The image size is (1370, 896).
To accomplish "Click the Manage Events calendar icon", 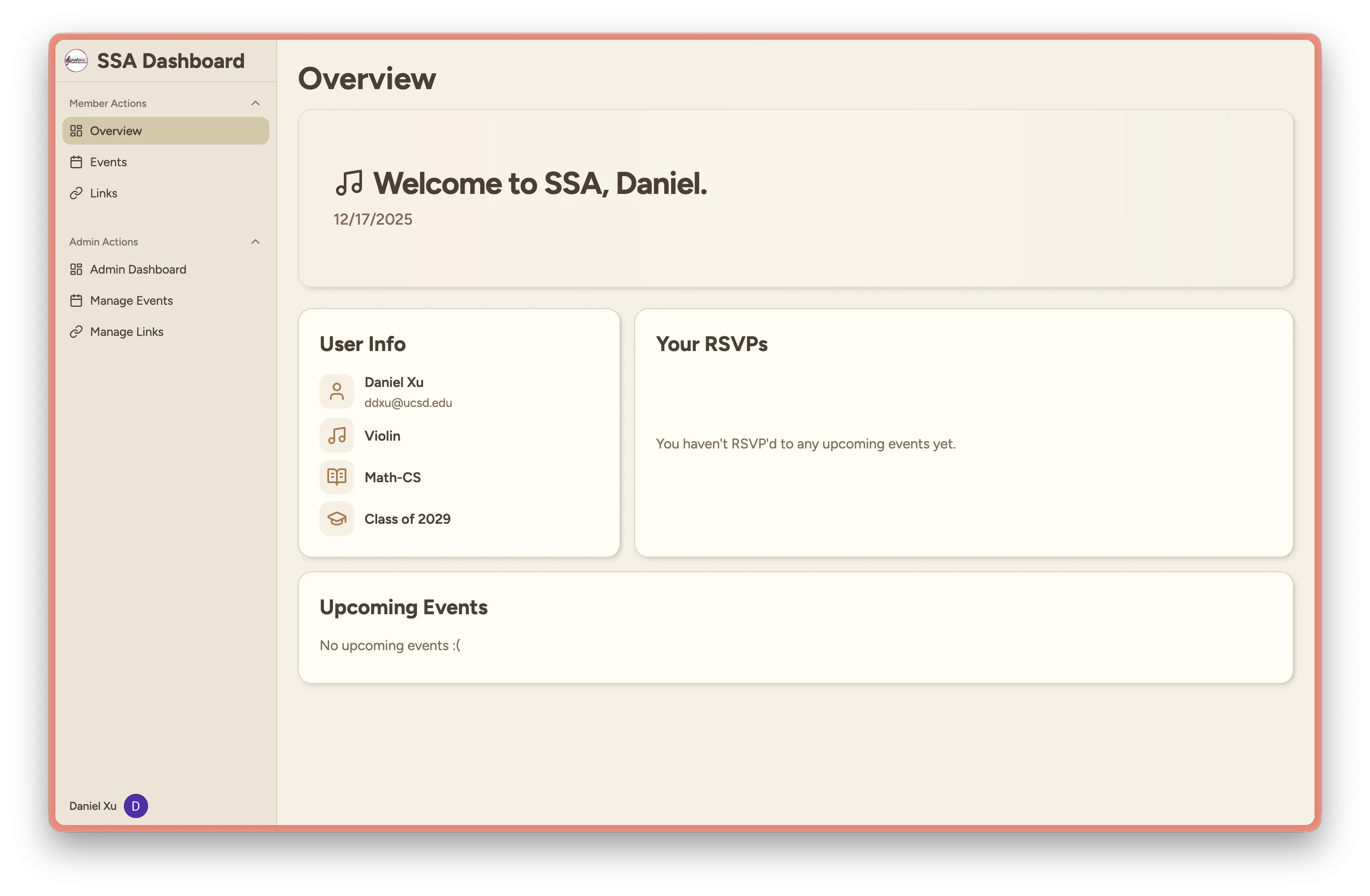I will (77, 300).
